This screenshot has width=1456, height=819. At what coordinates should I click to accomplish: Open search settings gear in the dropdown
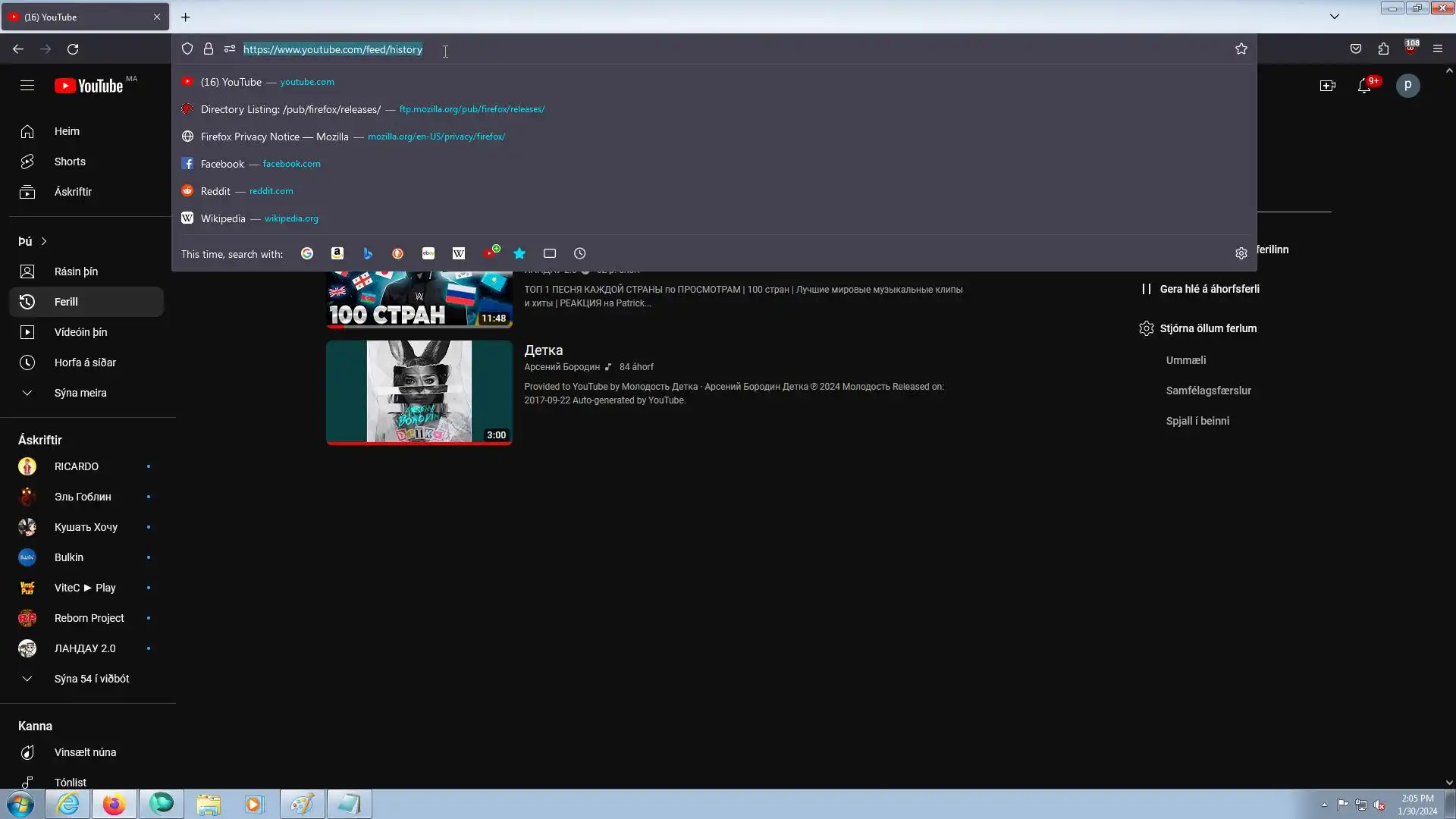click(1241, 253)
